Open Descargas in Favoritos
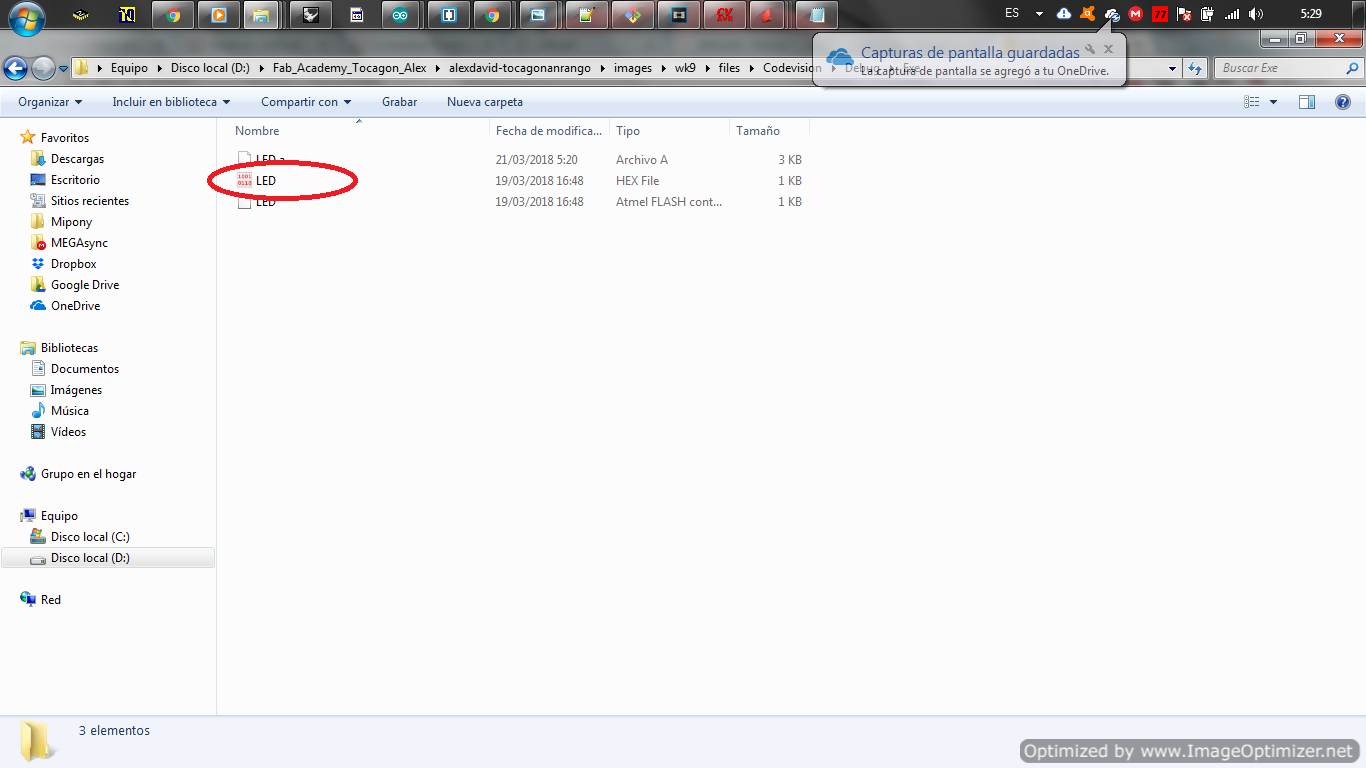Screen dimensions: 1366x768 pos(77,159)
